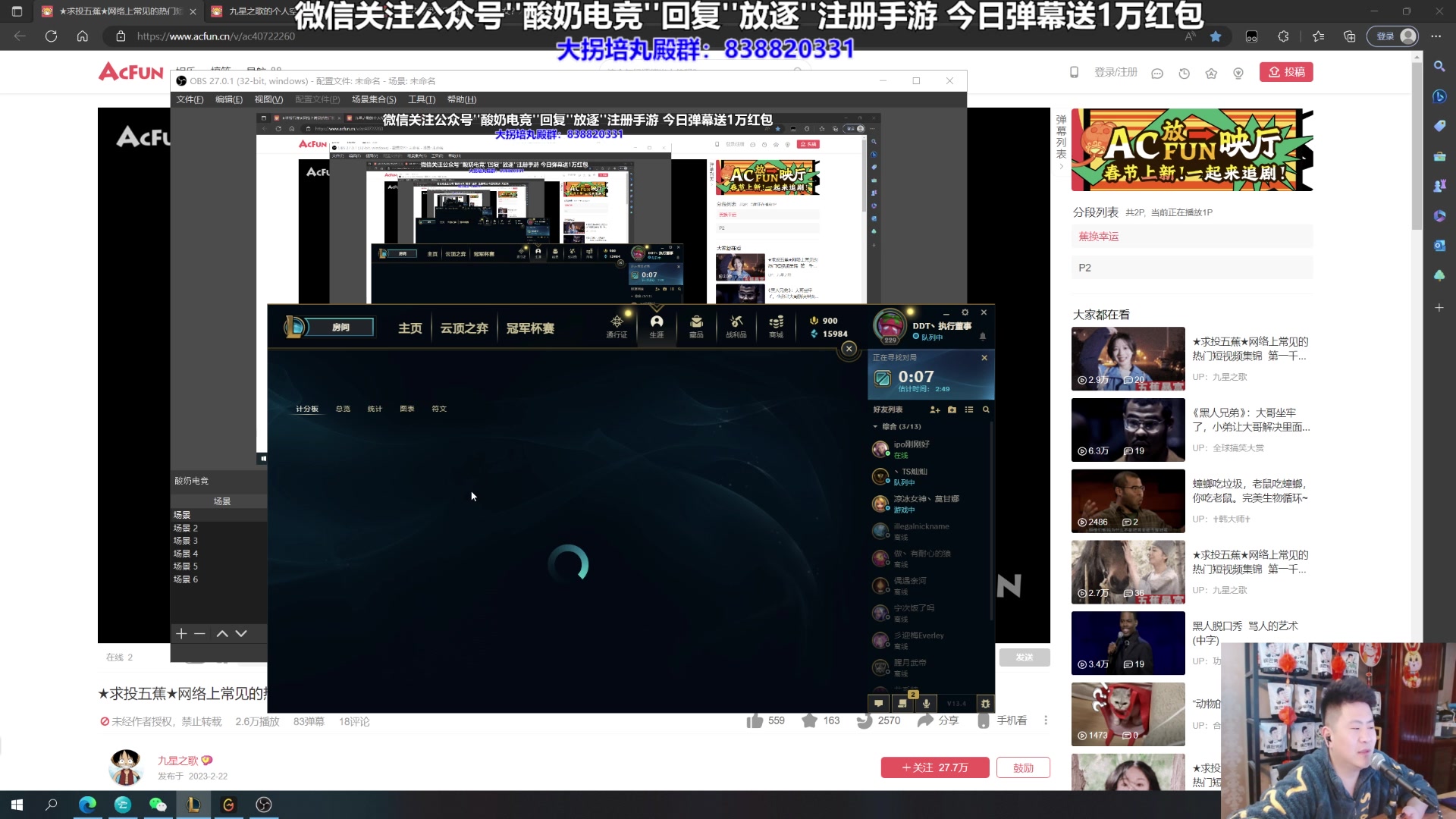Open Edge sidebar search icon
This screenshot has height=819, width=1456.
pos(1439,66)
